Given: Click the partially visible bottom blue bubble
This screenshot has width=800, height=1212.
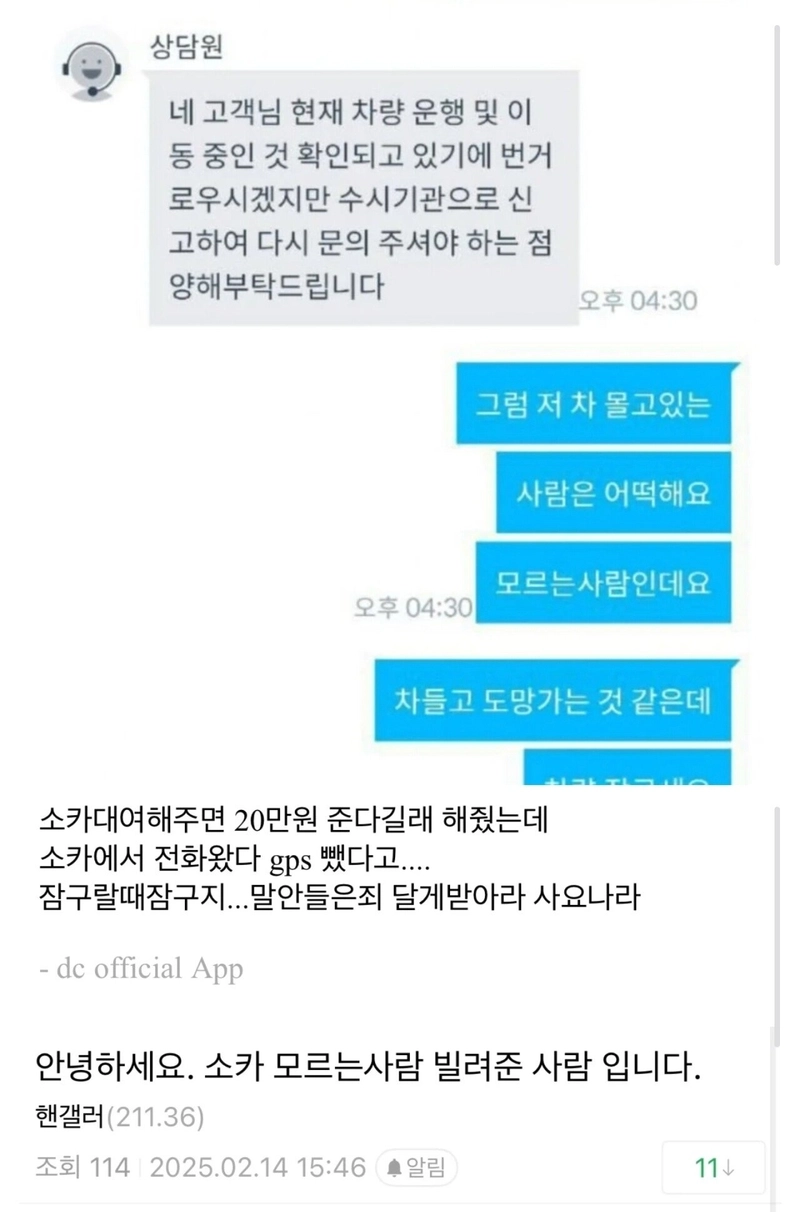Looking at the screenshot, I should (x=628, y=767).
